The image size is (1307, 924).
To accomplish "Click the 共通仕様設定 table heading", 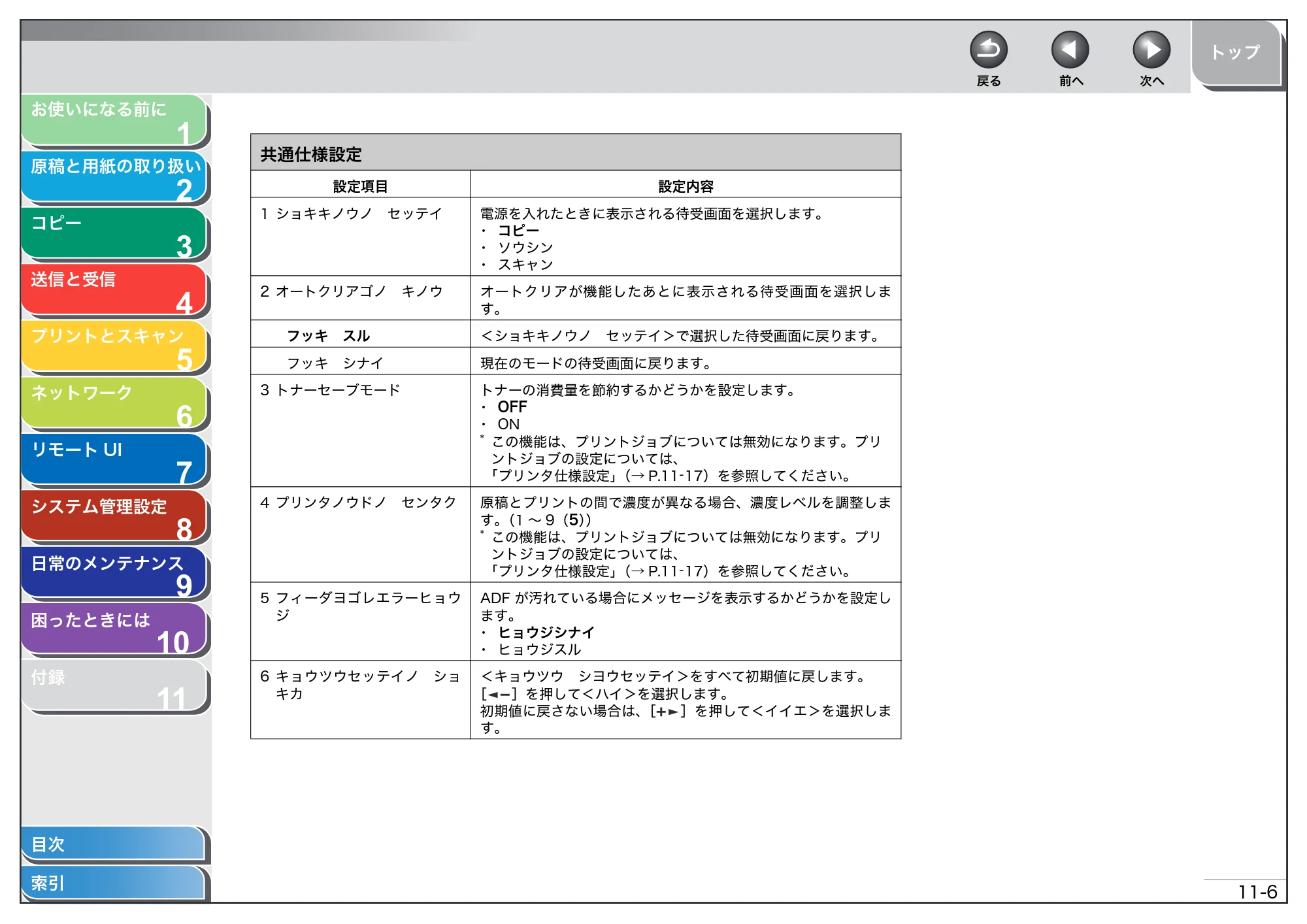I will pos(311,155).
